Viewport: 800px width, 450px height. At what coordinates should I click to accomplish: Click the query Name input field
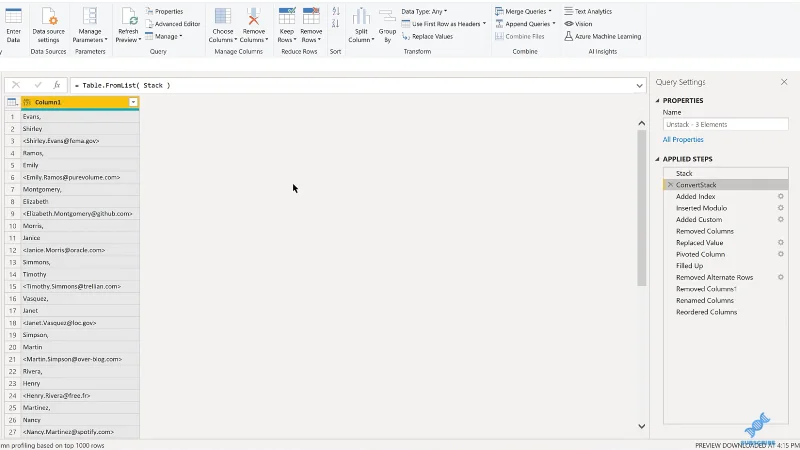(x=725, y=124)
